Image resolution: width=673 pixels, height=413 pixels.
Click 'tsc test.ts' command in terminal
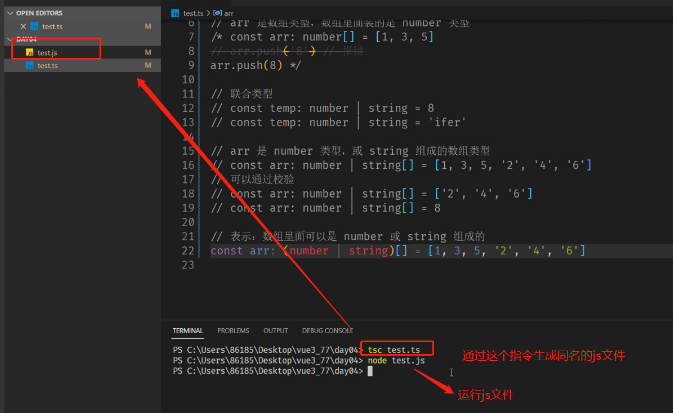394,350
